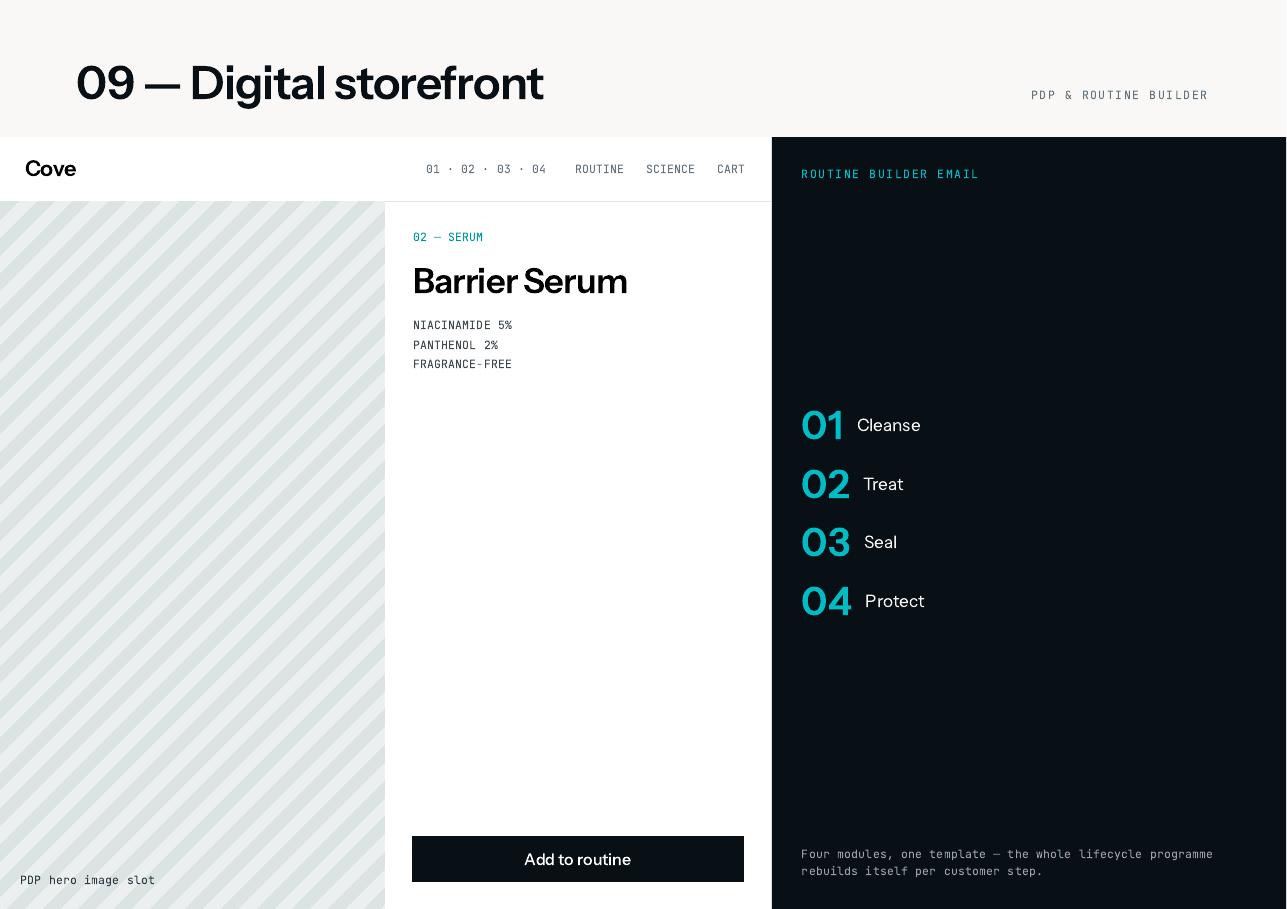Select step 04 Protect
This screenshot has height=909, width=1287.
click(x=862, y=601)
